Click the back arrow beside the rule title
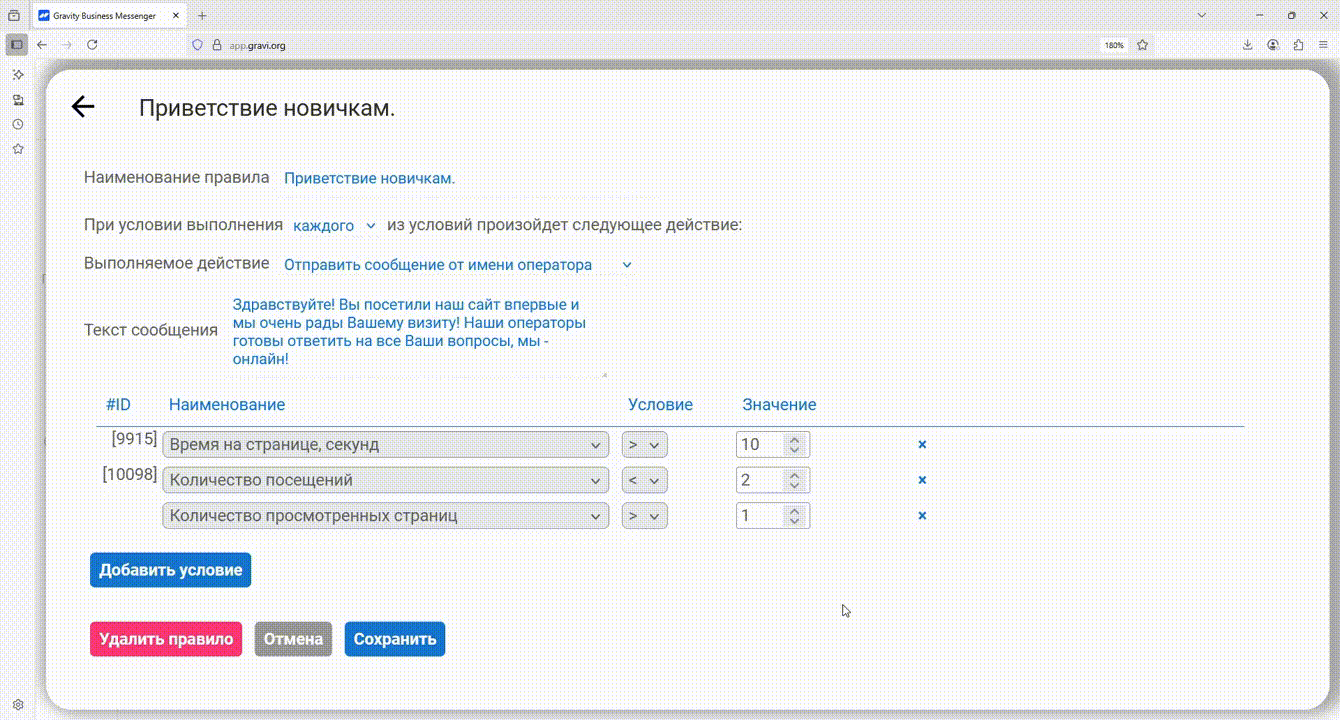The image size is (1340, 720). (83, 108)
